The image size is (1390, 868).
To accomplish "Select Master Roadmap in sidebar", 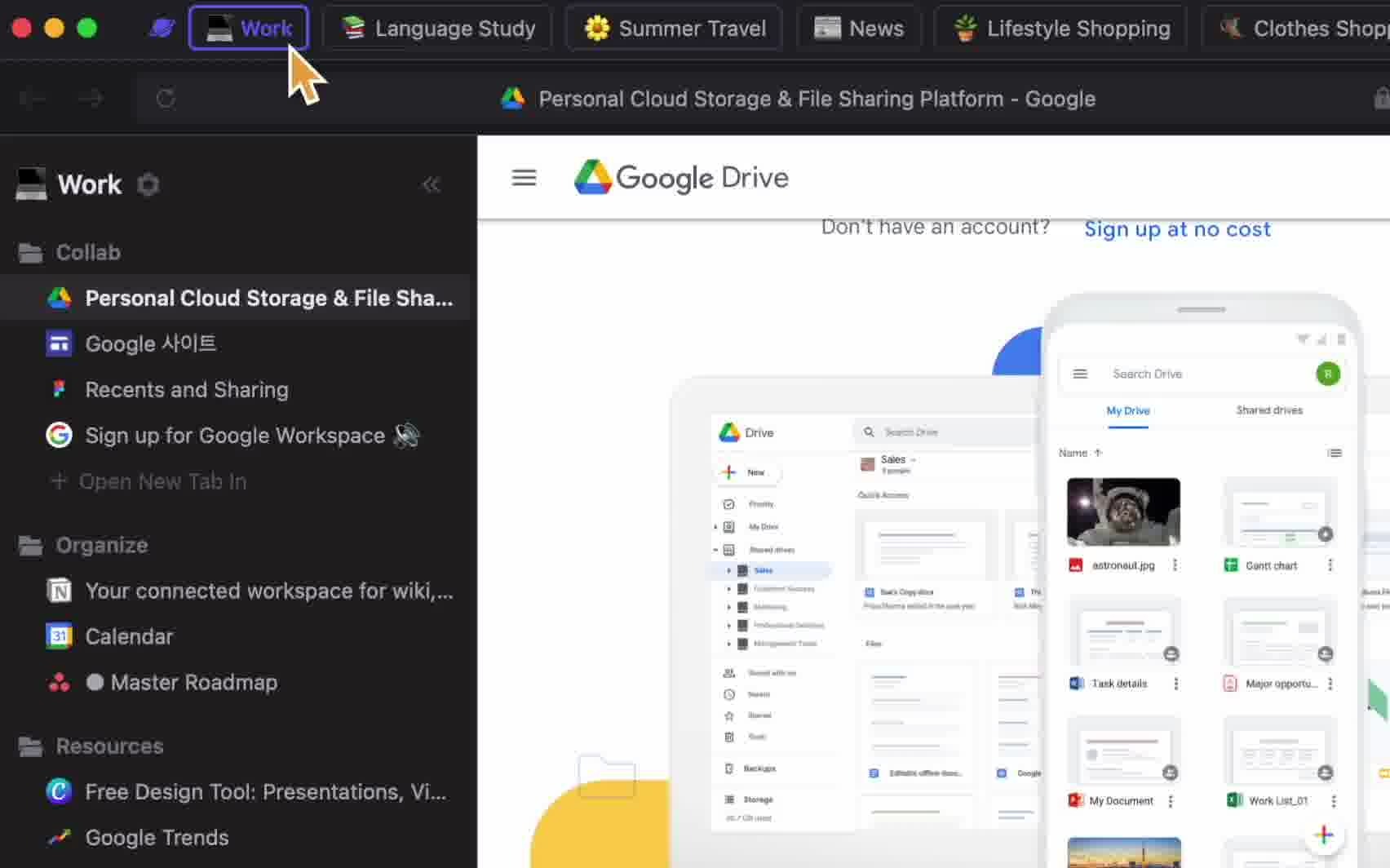I will (193, 683).
